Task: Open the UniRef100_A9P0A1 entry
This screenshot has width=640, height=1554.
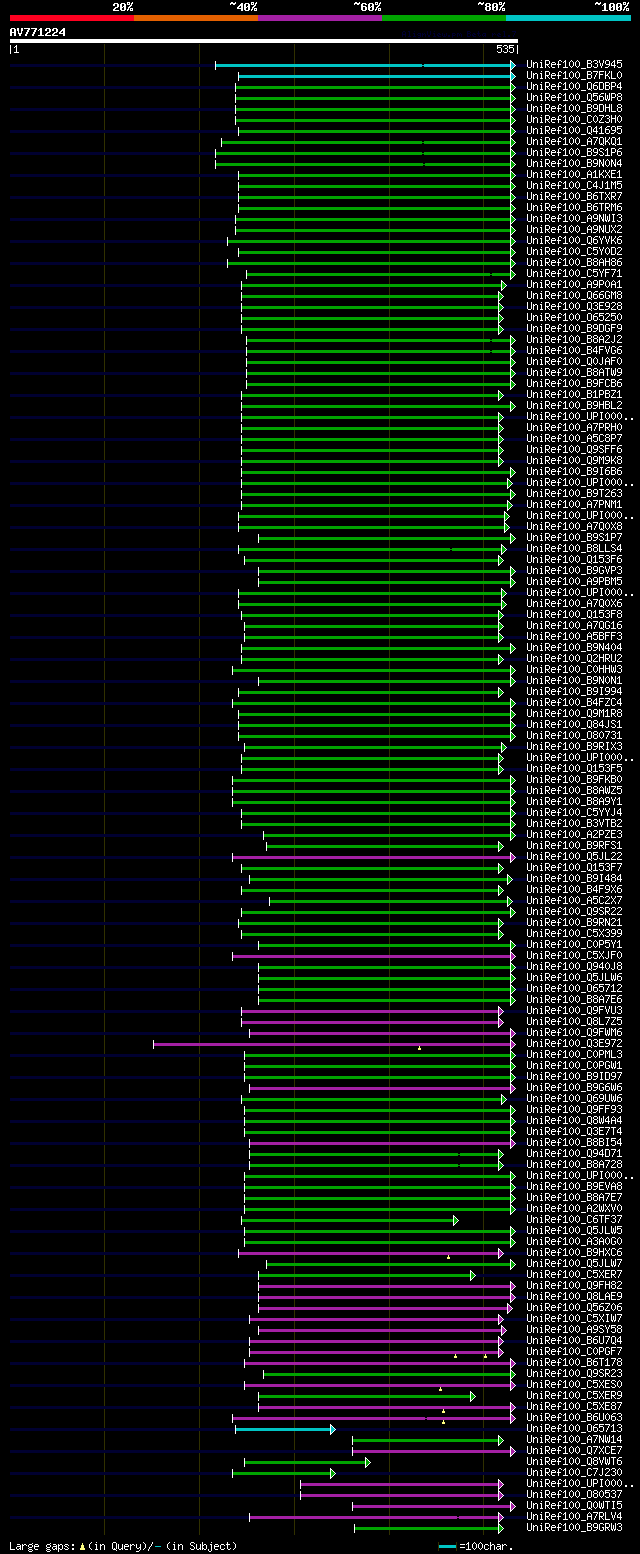Action: click(x=574, y=284)
